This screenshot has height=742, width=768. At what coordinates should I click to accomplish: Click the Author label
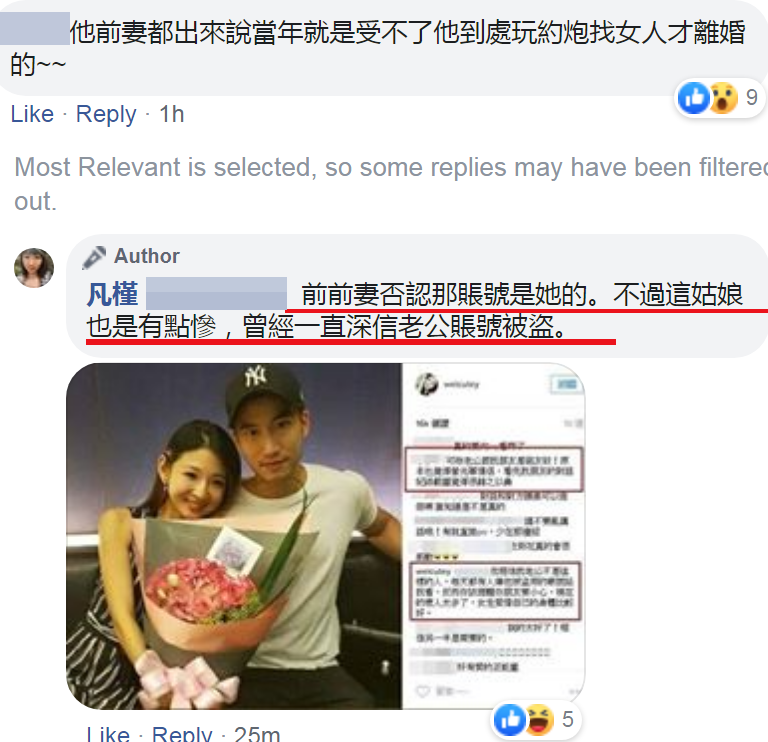(x=147, y=256)
